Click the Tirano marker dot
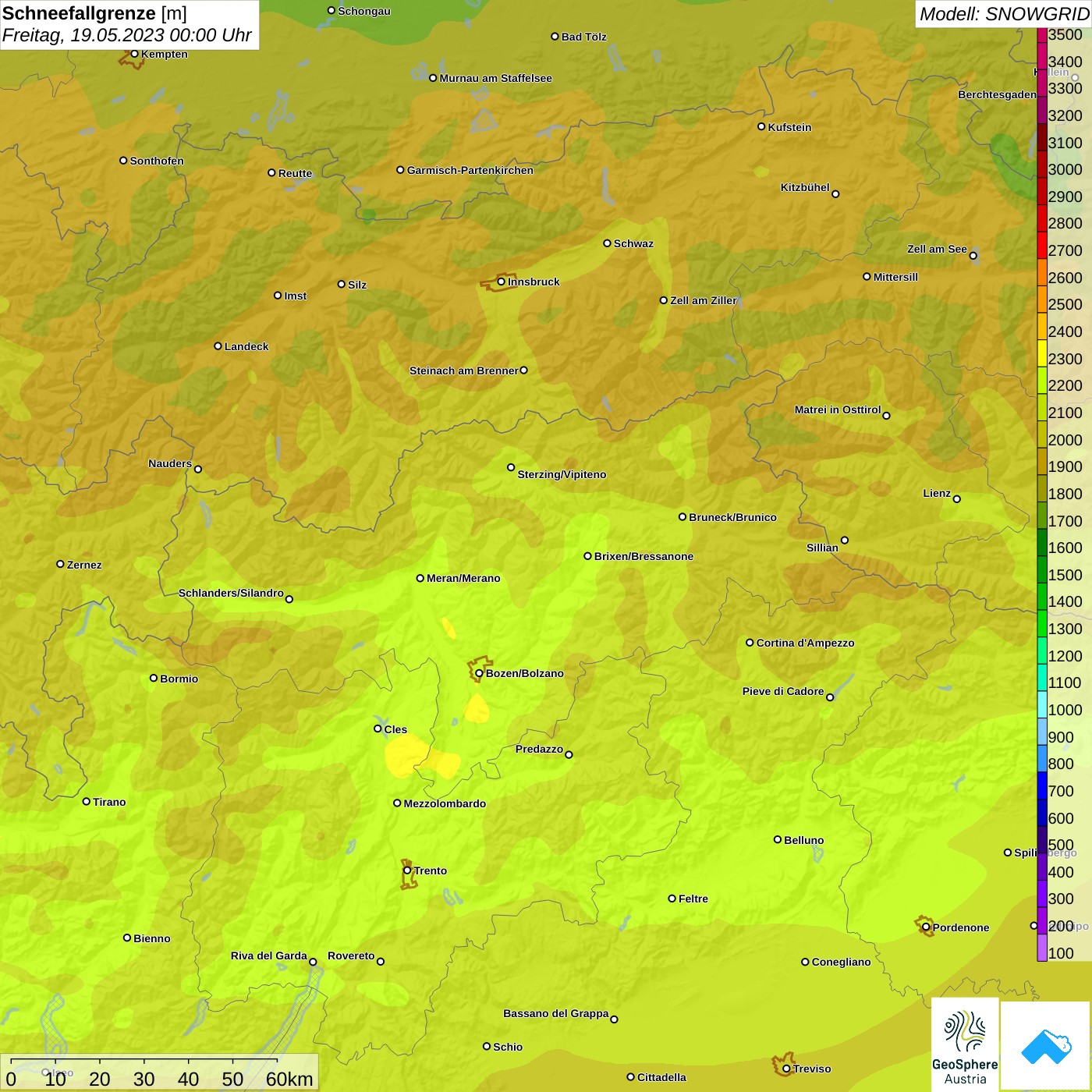The height and width of the screenshot is (1092, 1092). coord(87,801)
